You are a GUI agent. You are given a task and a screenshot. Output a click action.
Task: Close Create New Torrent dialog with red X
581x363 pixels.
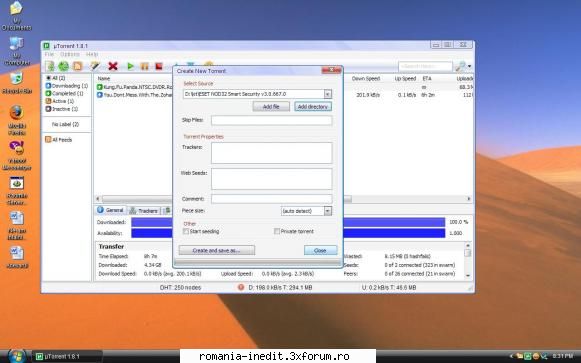(x=331, y=70)
